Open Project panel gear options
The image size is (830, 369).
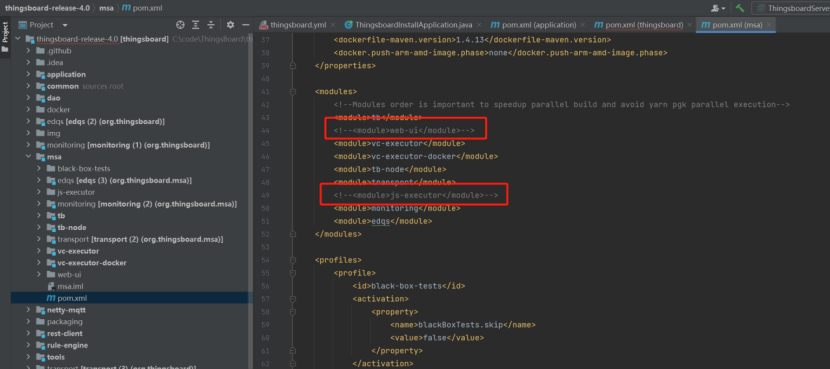tap(230, 25)
